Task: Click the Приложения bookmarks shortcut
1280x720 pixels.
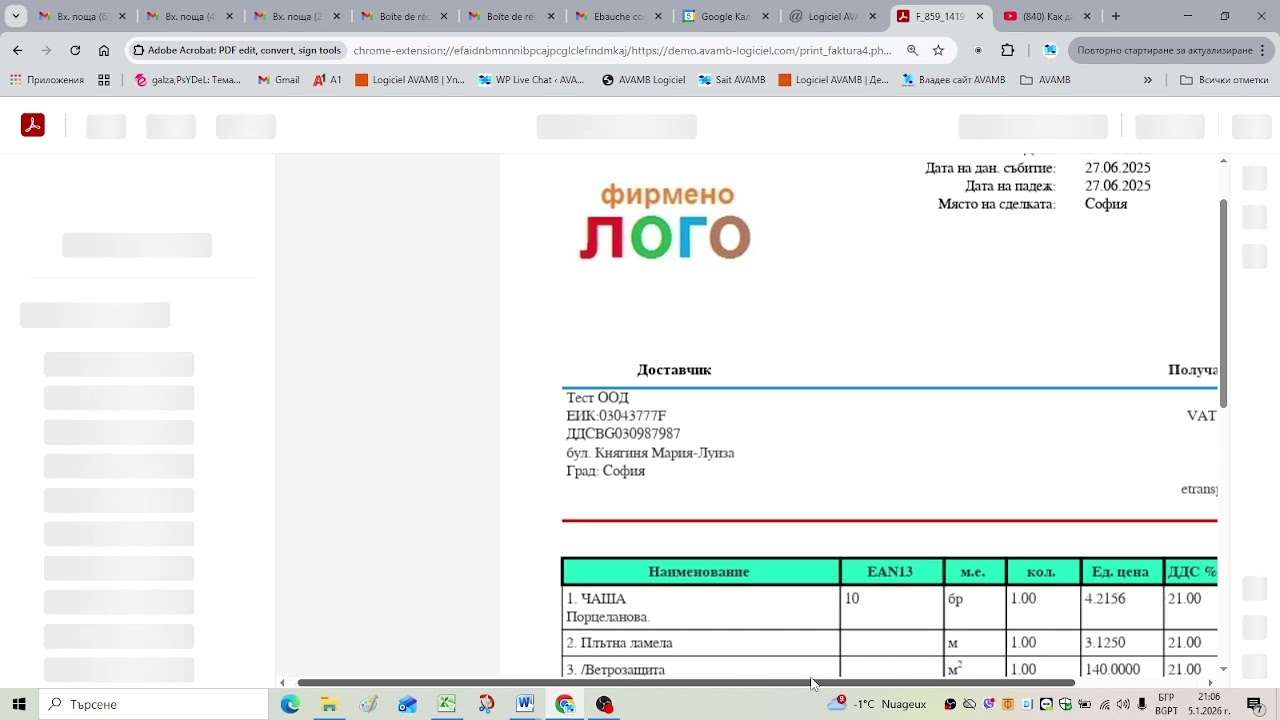Action: (x=46, y=80)
